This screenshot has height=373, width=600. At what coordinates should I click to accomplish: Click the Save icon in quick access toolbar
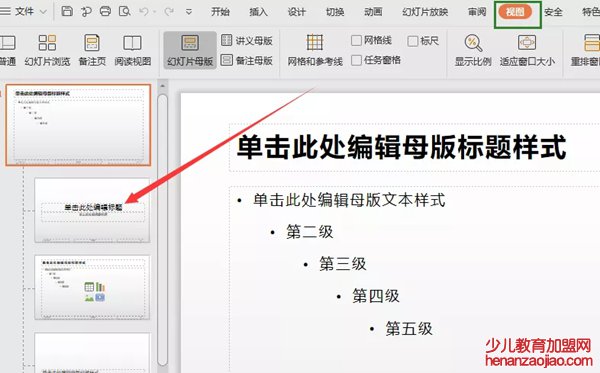(x=67, y=11)
